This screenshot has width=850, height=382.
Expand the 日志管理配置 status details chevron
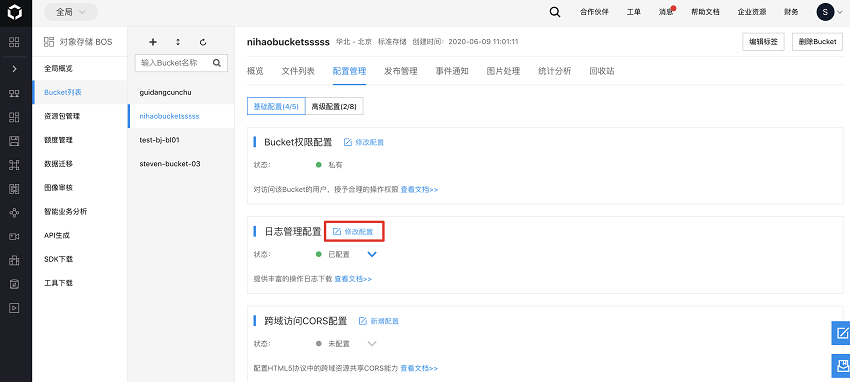[371, 254]
